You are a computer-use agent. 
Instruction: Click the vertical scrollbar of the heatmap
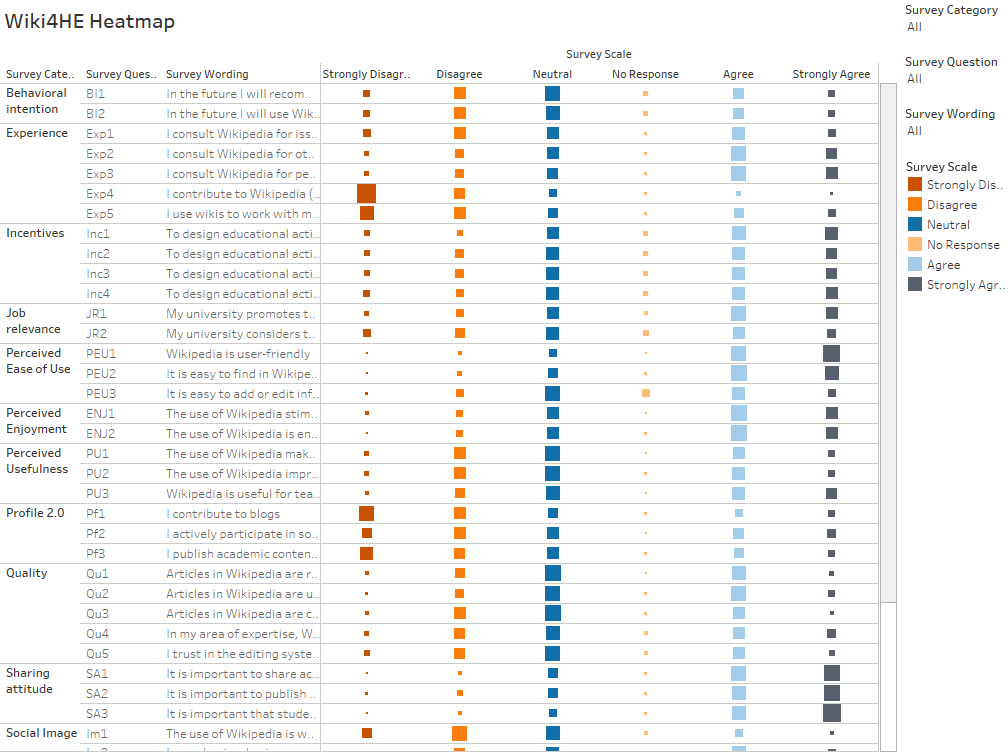point(888,343)
